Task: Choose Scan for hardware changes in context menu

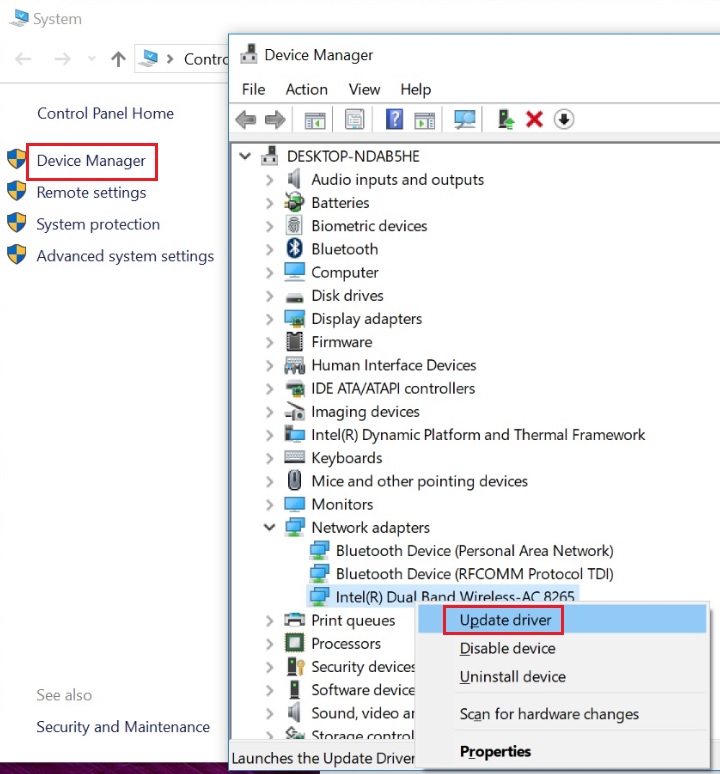Action: 562,714
